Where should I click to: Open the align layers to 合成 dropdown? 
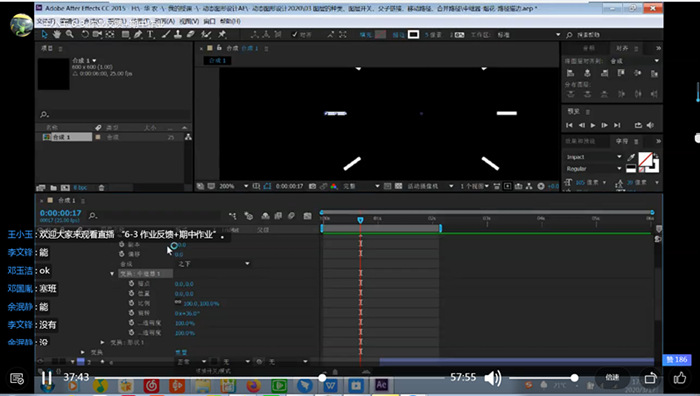[634, 61]
